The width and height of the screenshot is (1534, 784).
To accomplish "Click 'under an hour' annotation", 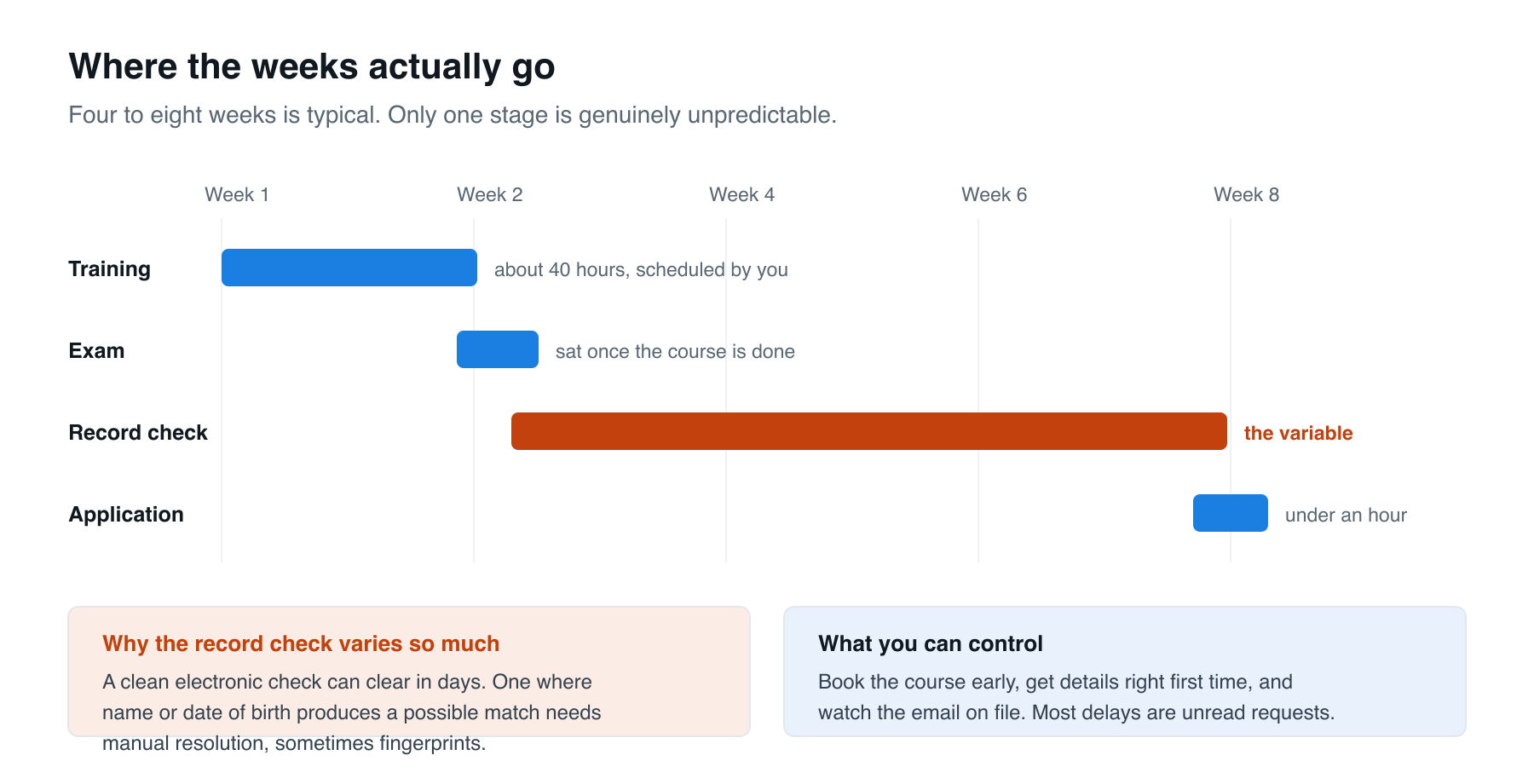I will coord(1346,515).
